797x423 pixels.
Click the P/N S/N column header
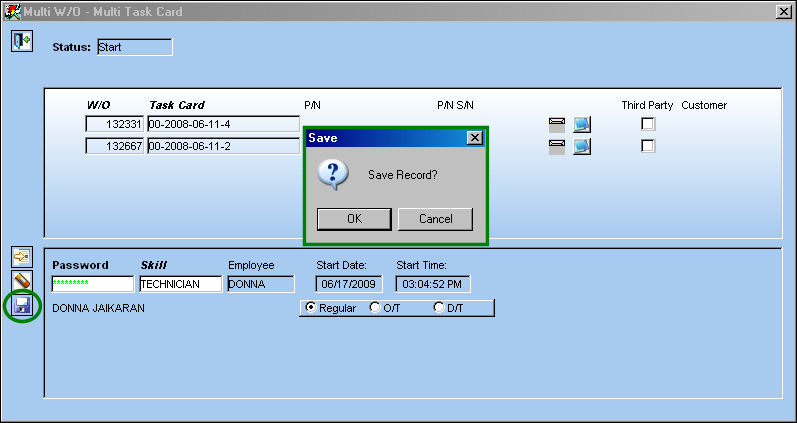[455, 105]
